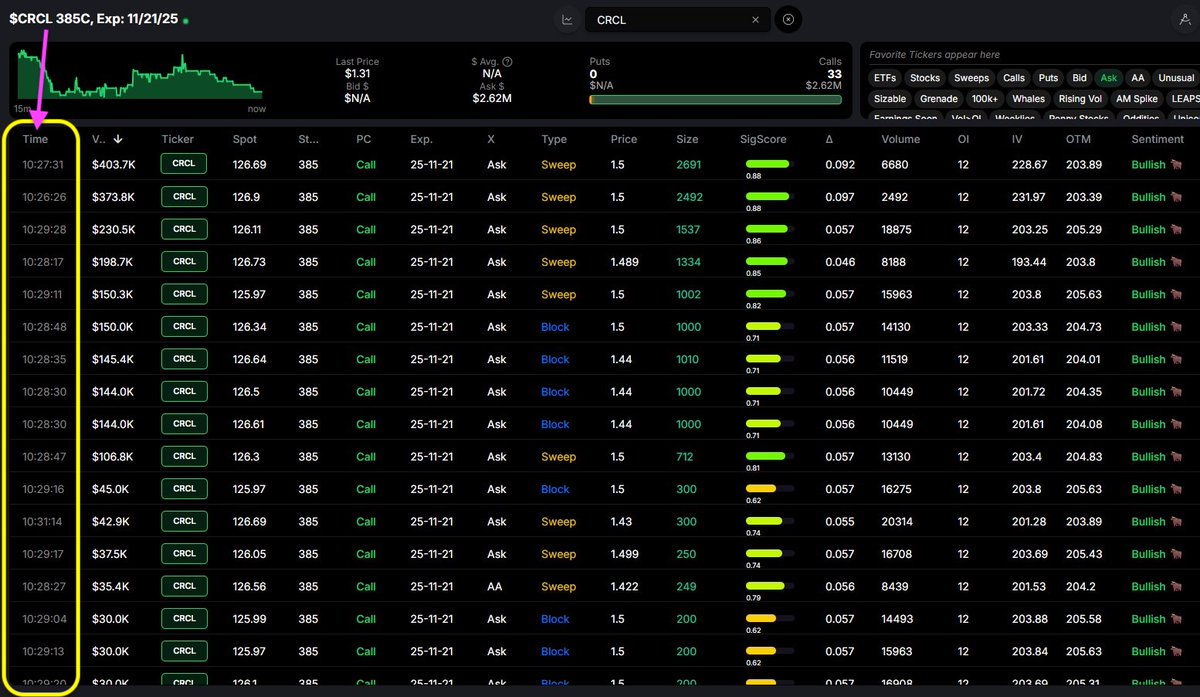Sort by the Type column header

click(554, 140)
